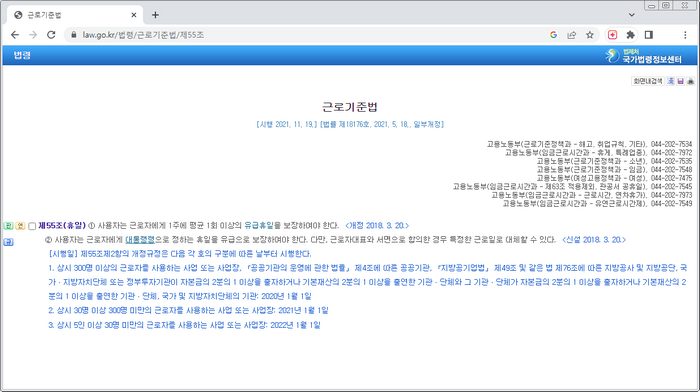The image size is (700, 392).
Task: Open Chrome three-dot menu
Action: pyautogui.click(x=685, y=35)
